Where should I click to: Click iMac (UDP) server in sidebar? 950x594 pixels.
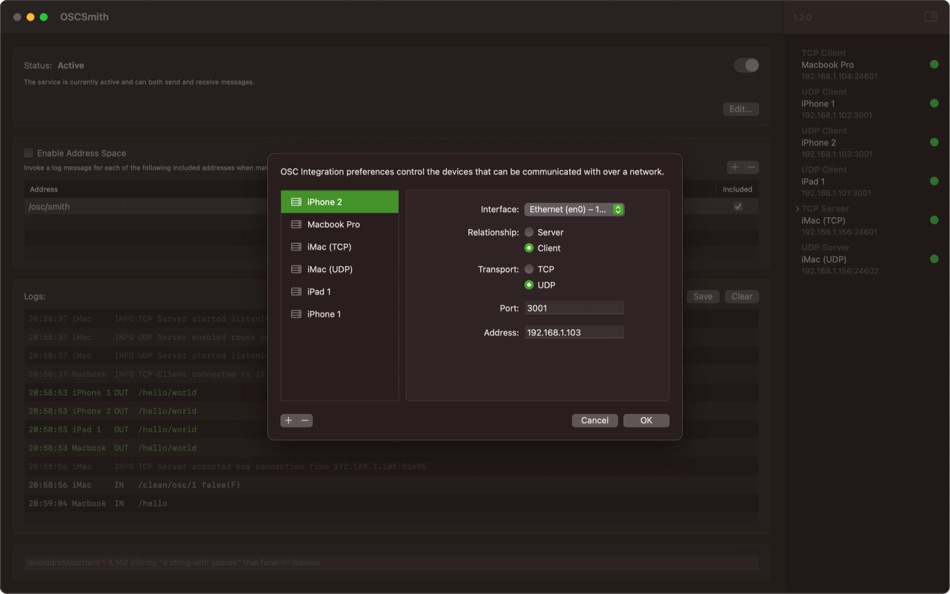pyautogui.click(x=866, y=259)
